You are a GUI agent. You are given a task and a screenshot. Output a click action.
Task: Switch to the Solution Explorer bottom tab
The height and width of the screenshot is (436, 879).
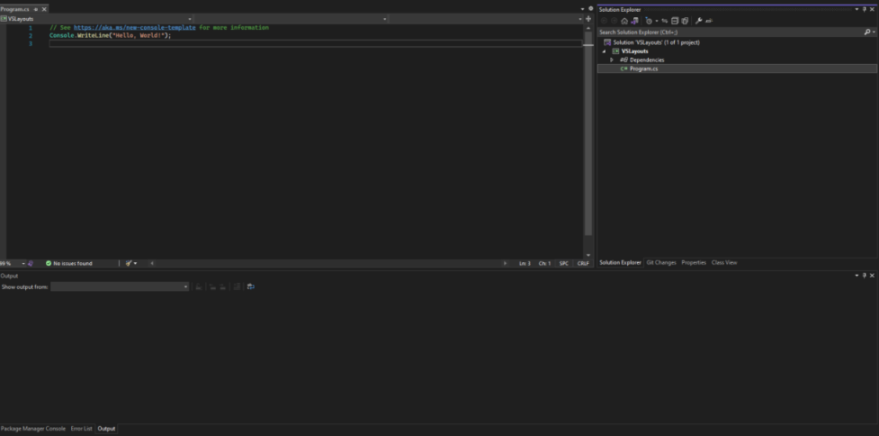tap(620, 262)
